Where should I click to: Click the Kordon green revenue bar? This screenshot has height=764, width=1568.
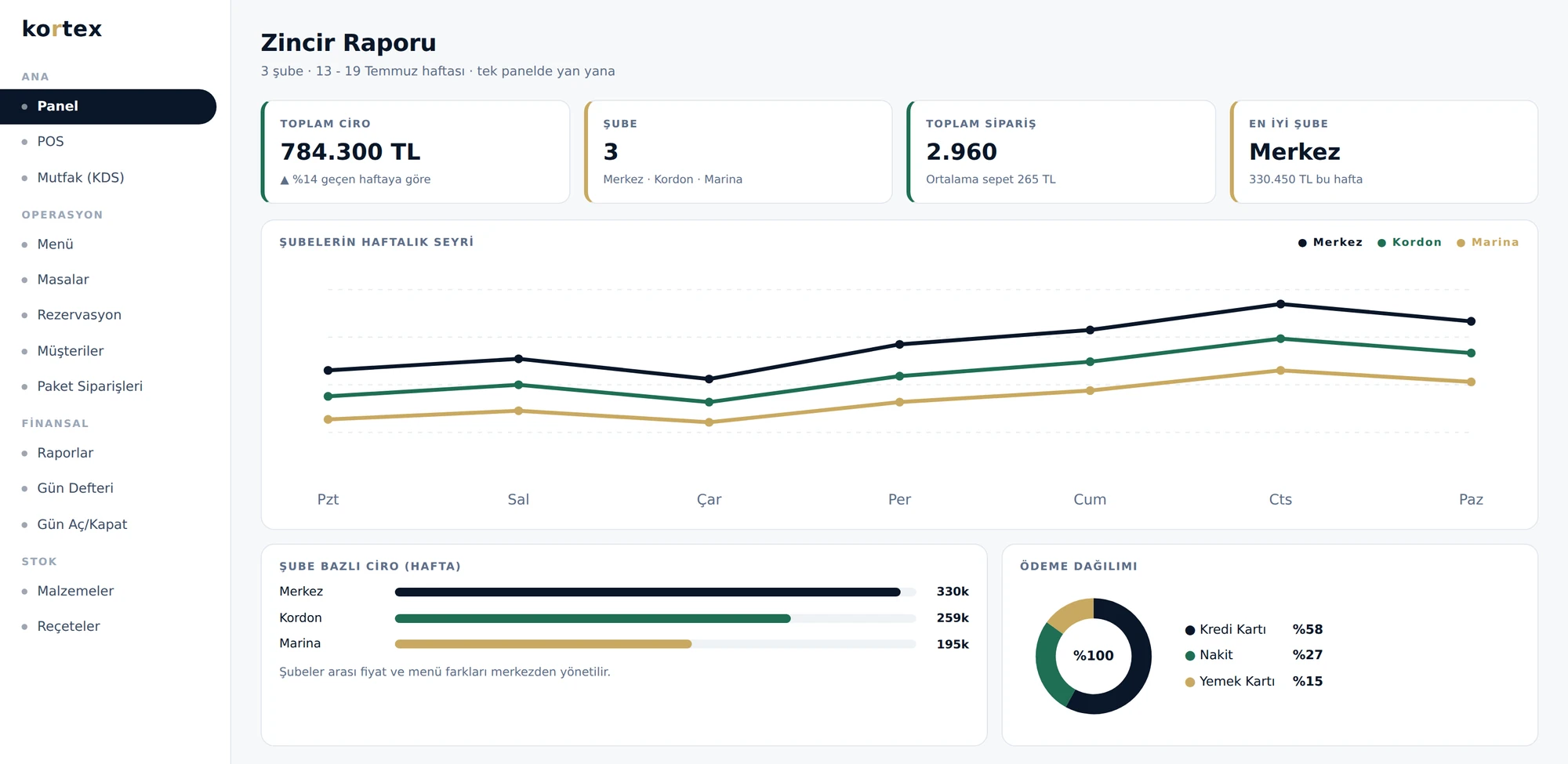click(x=593, y=618)
